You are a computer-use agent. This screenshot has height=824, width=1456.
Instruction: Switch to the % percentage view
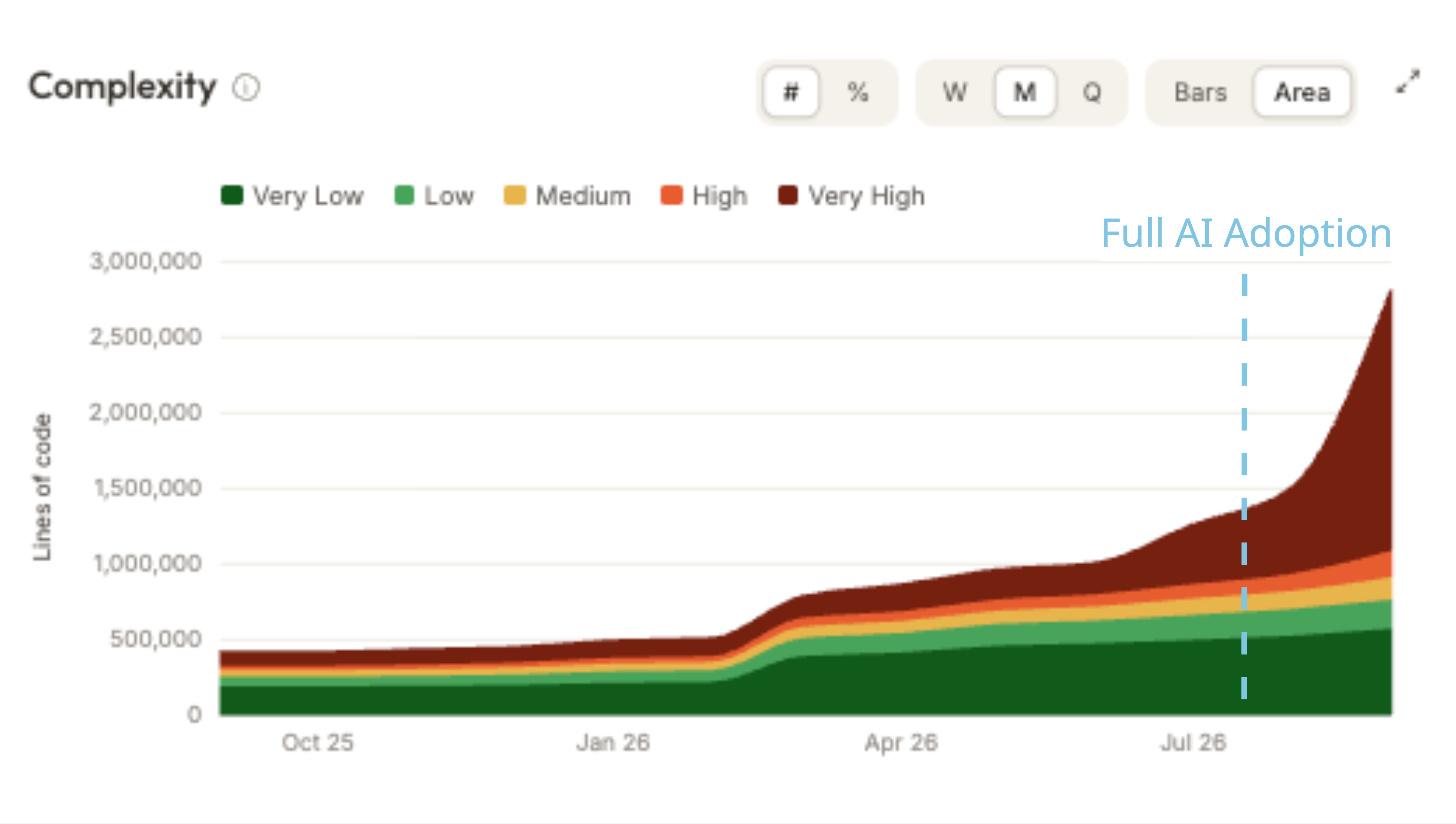pyautogui.click(x=858, y=92)
